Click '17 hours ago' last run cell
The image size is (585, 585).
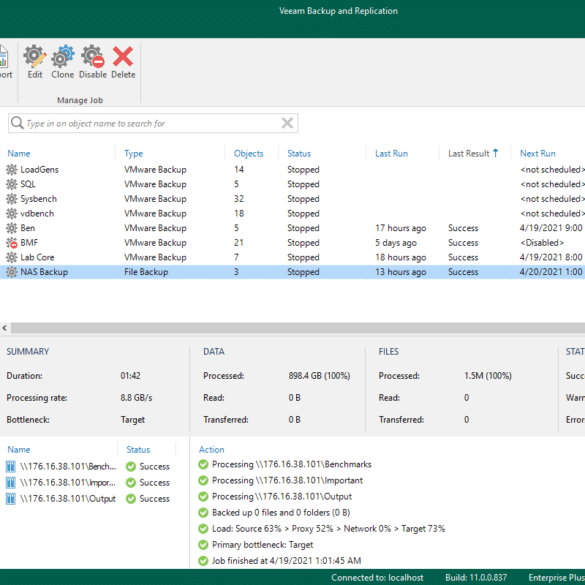click(x=400, y=228)
